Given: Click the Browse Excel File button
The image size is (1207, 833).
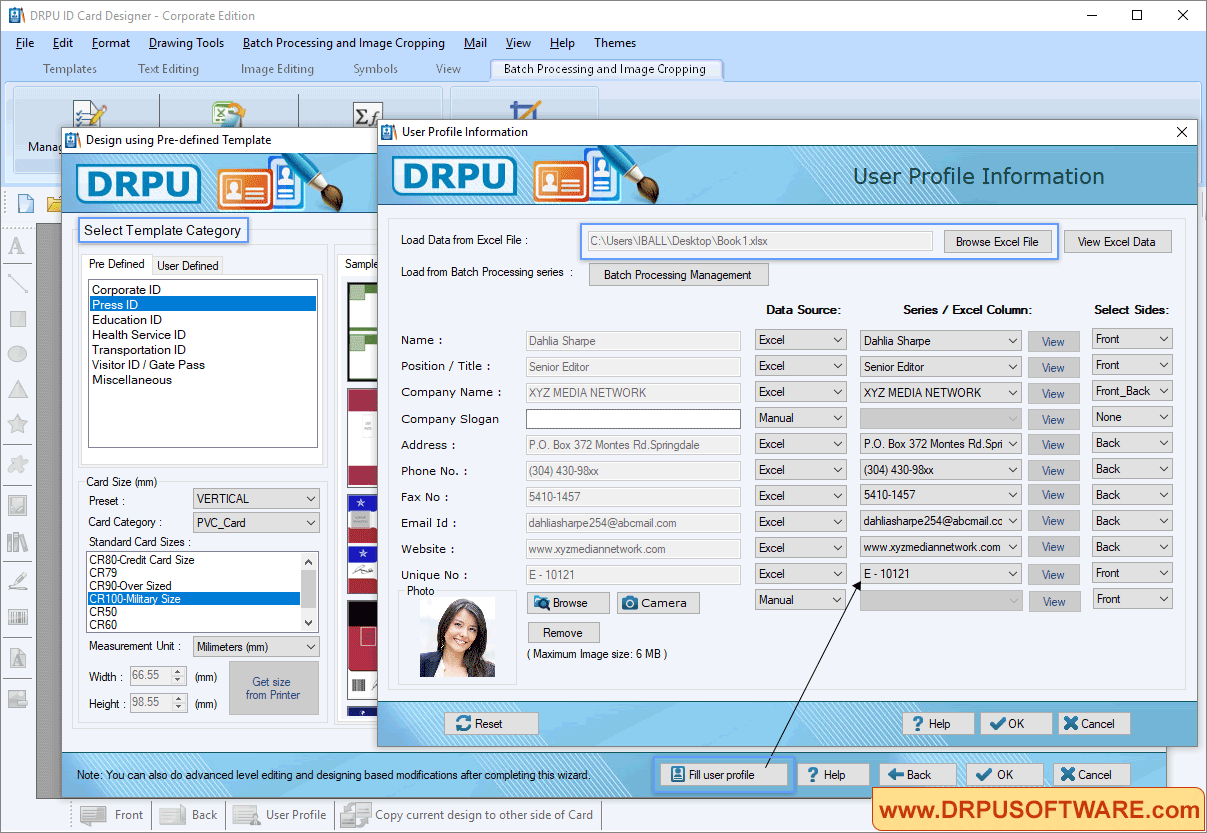Looking at the screenshot, I should [999, 241].
